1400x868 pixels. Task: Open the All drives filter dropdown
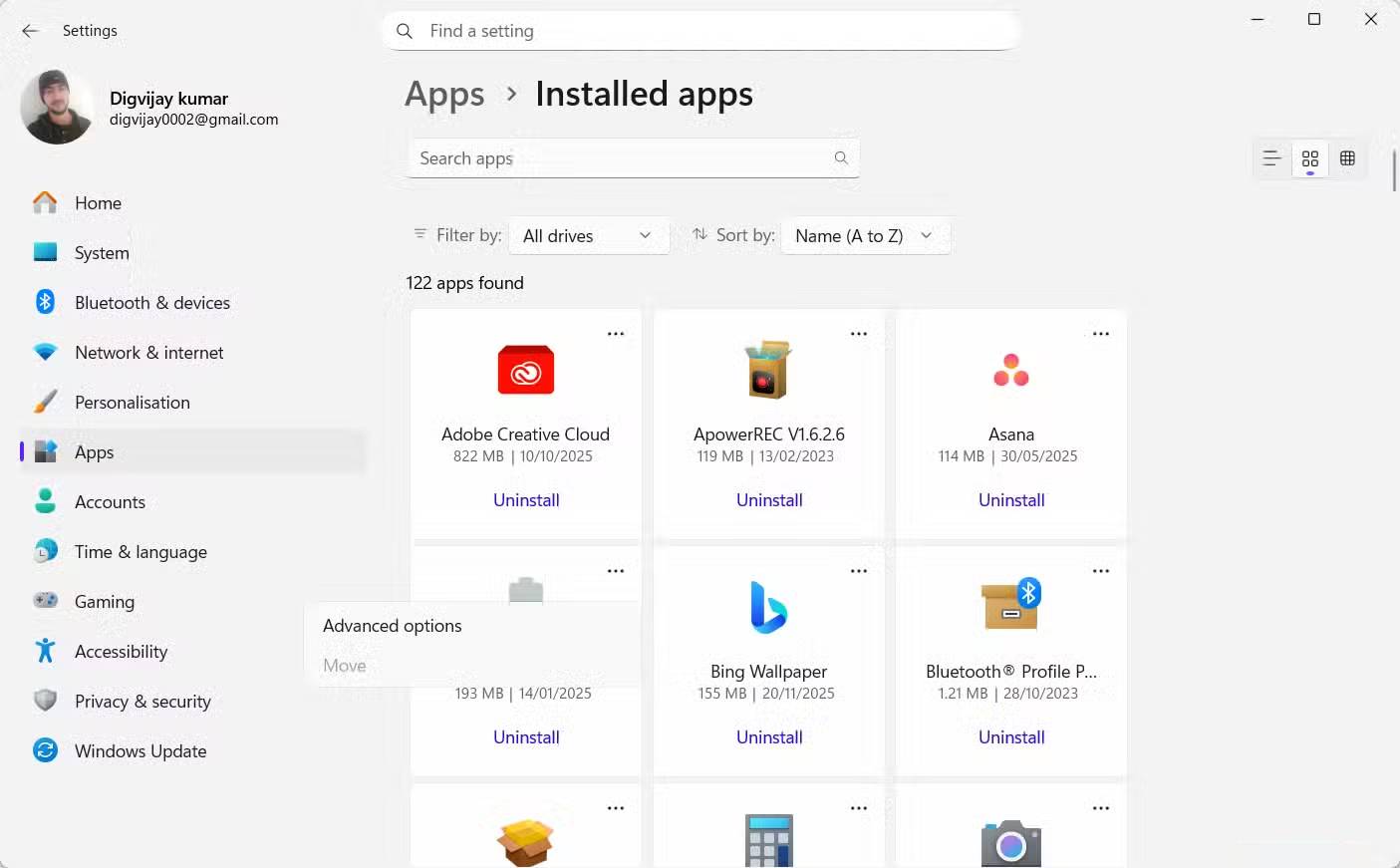pyautogui.click(x=588, y=235)
